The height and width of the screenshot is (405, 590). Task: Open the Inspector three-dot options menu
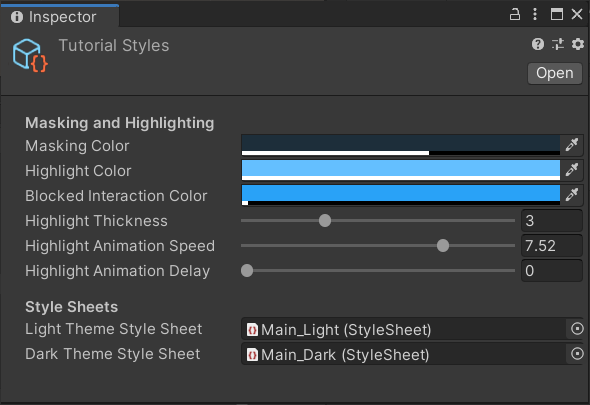click(x=535, y=15)
